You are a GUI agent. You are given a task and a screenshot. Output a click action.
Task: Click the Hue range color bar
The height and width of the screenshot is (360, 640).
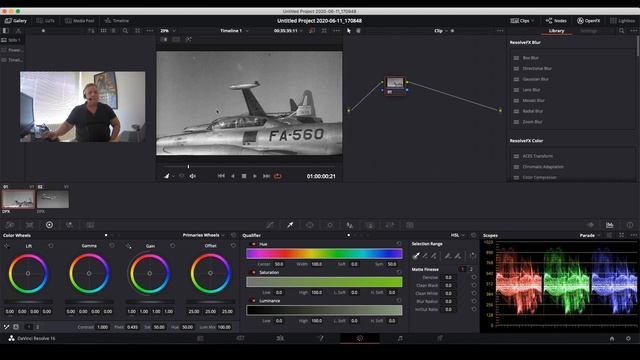324,254
